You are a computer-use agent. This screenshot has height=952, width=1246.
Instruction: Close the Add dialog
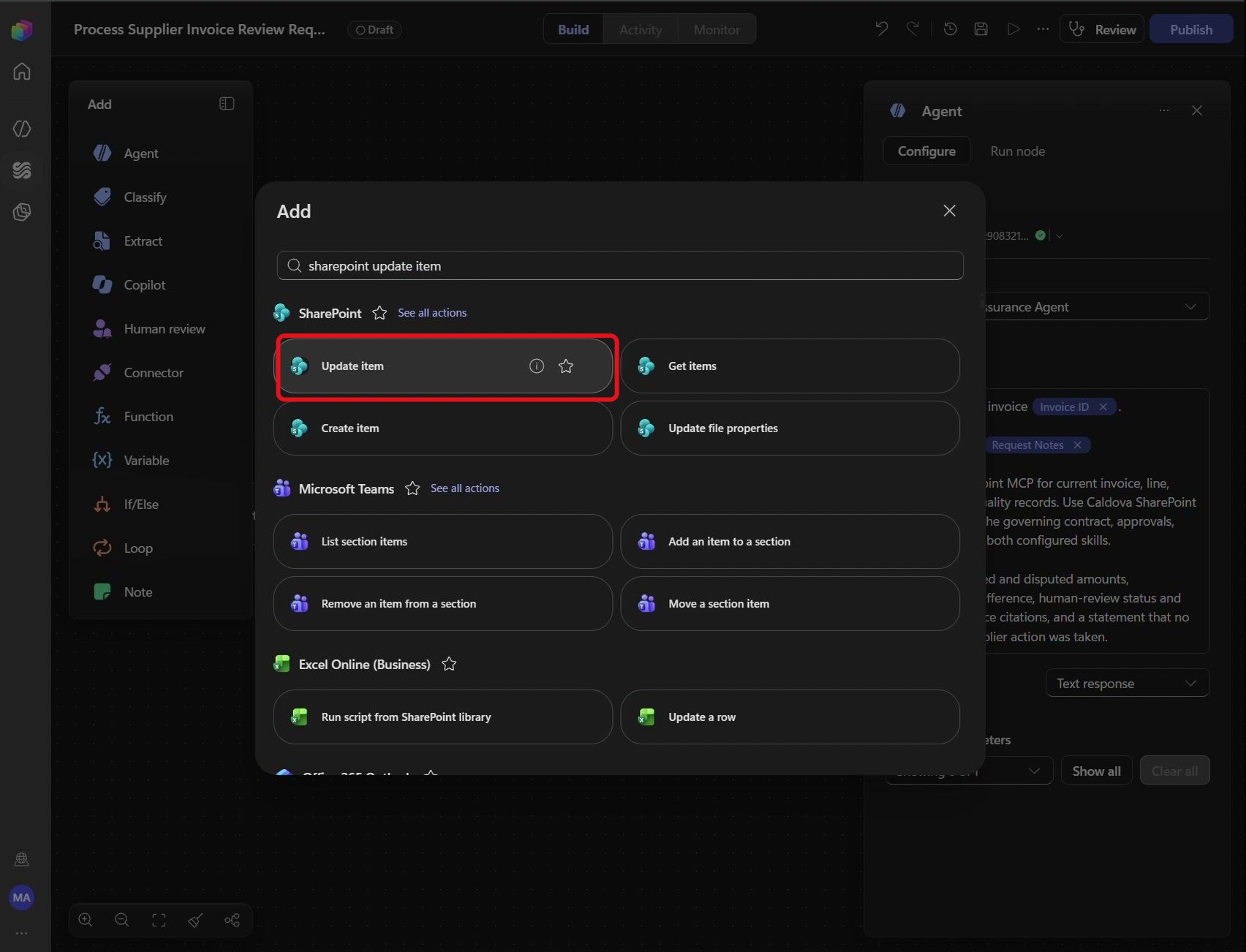950,211
